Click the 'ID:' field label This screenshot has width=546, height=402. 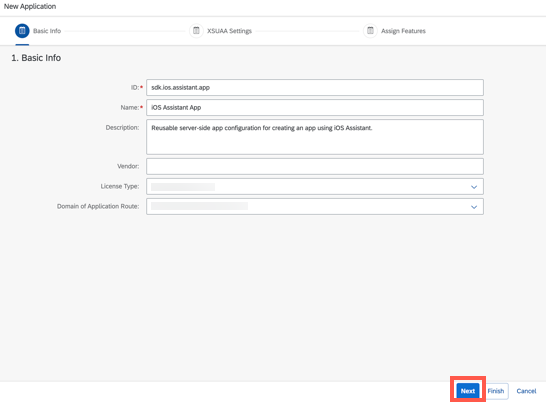pos(135,87)
